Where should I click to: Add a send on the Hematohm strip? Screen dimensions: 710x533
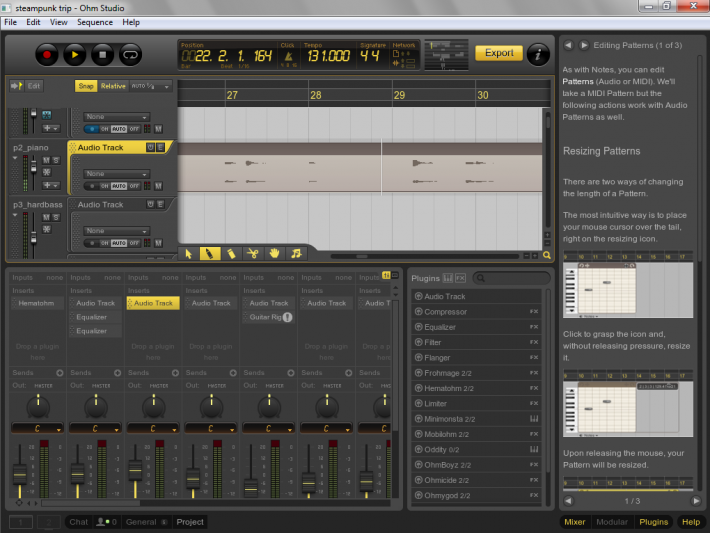coord(60,373)
